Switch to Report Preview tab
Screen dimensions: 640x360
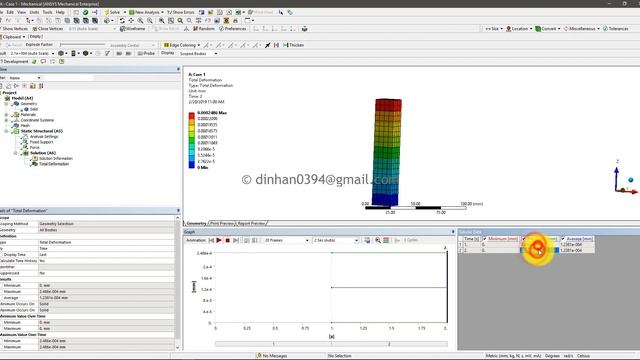[x=251, y=223]
